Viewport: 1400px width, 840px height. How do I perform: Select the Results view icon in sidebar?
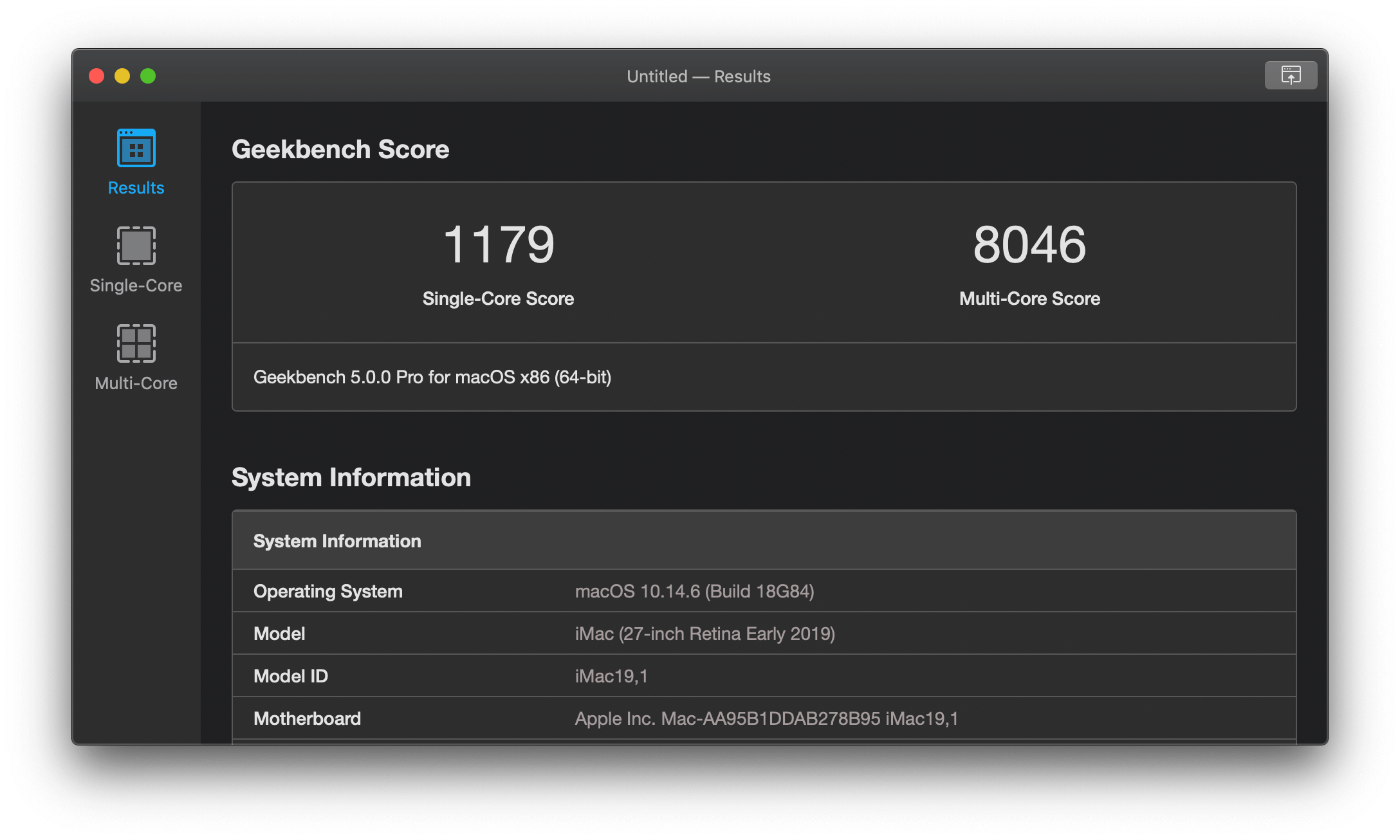pyautogui.click(x=135, y=148)
